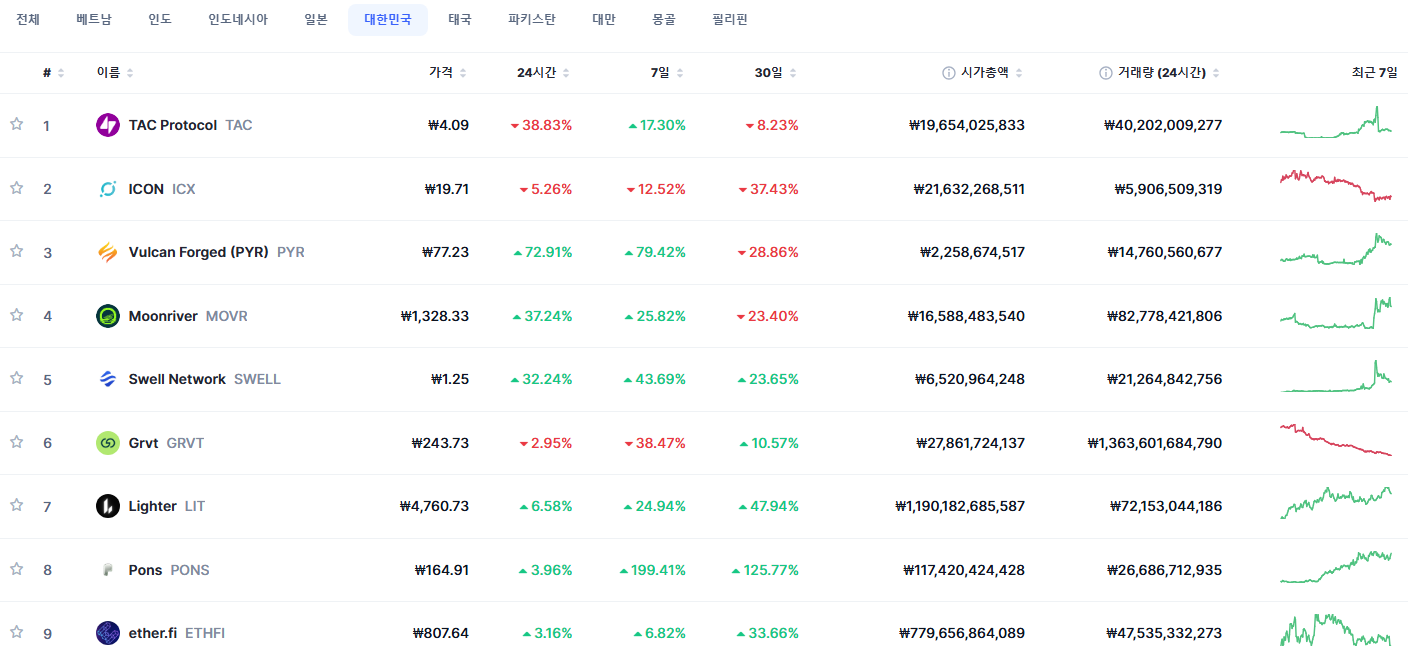Click the info icon beside 시가총액
The image size is (1408, 660).
(948, 73)
